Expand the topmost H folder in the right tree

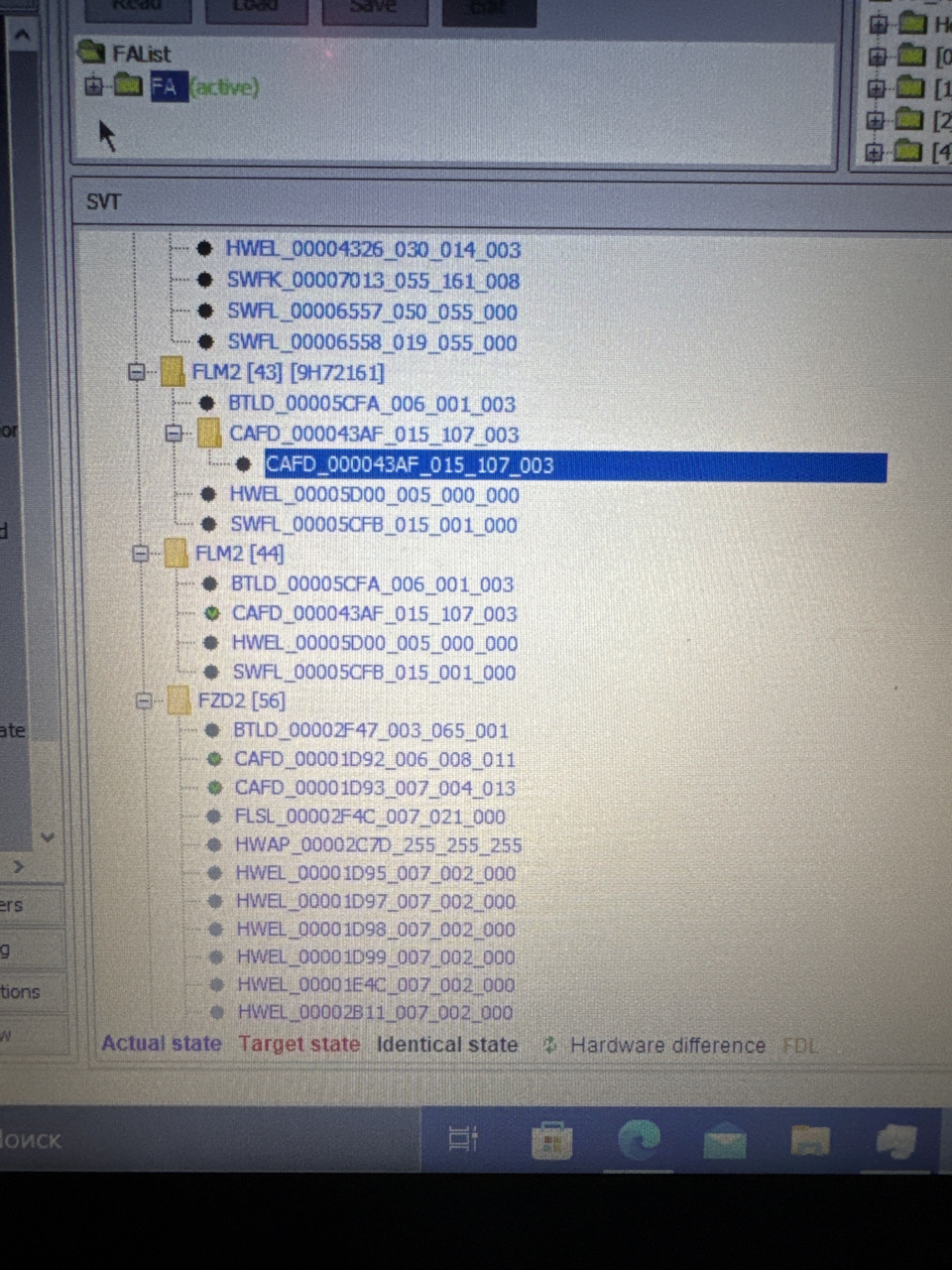pyautogui.click(x=878, y=23)
